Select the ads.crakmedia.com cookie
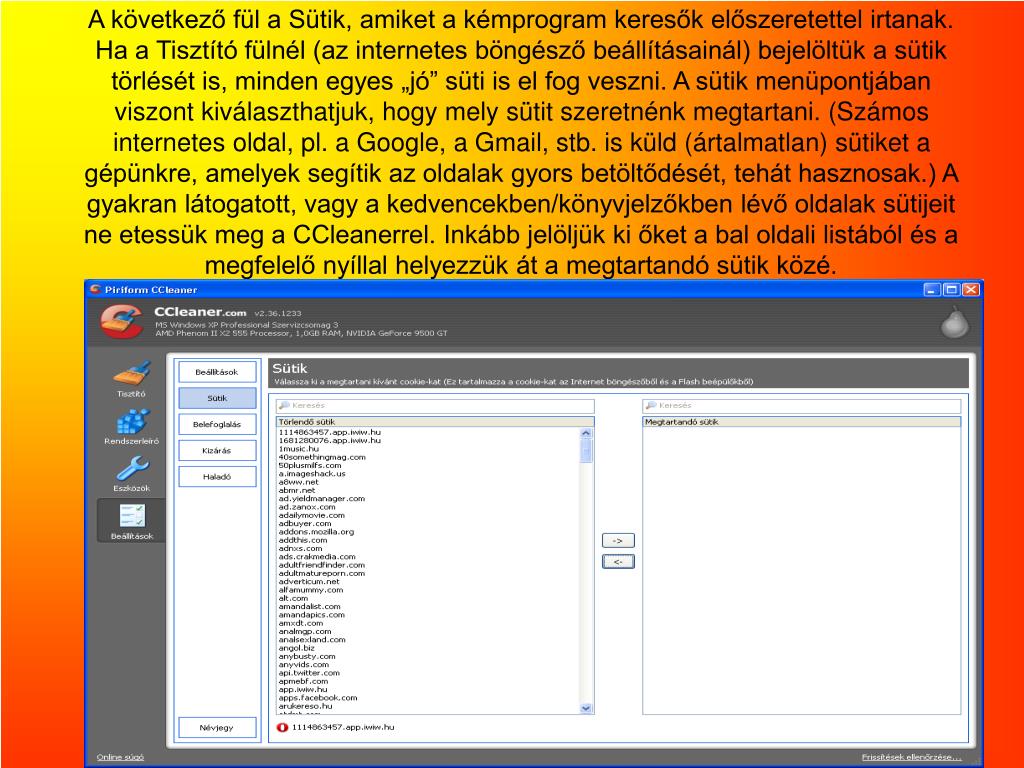Screen dimensions: 1024x768 point(317,557)
